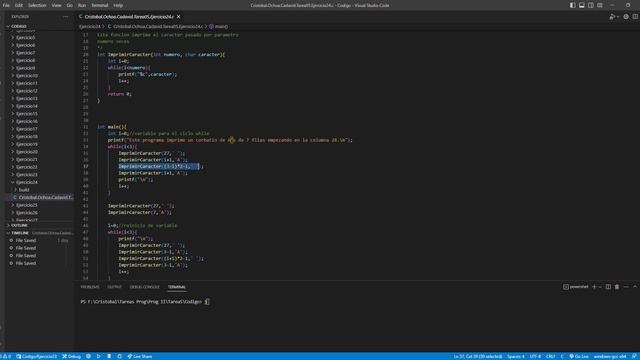Split the terminal icon

coord(608,287)
